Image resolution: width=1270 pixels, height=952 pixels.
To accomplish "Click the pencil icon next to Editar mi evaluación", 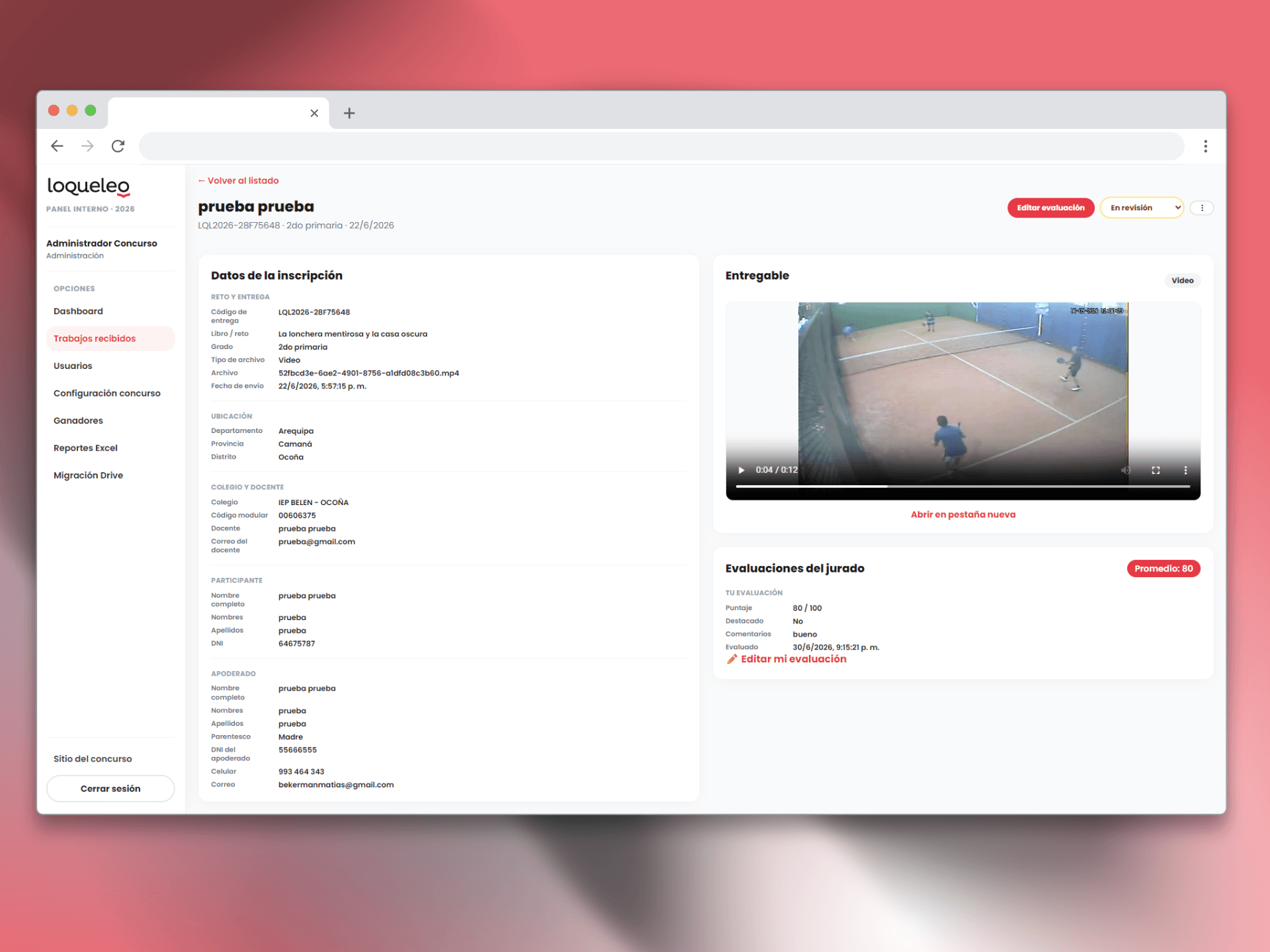I will tap(732, 659).
